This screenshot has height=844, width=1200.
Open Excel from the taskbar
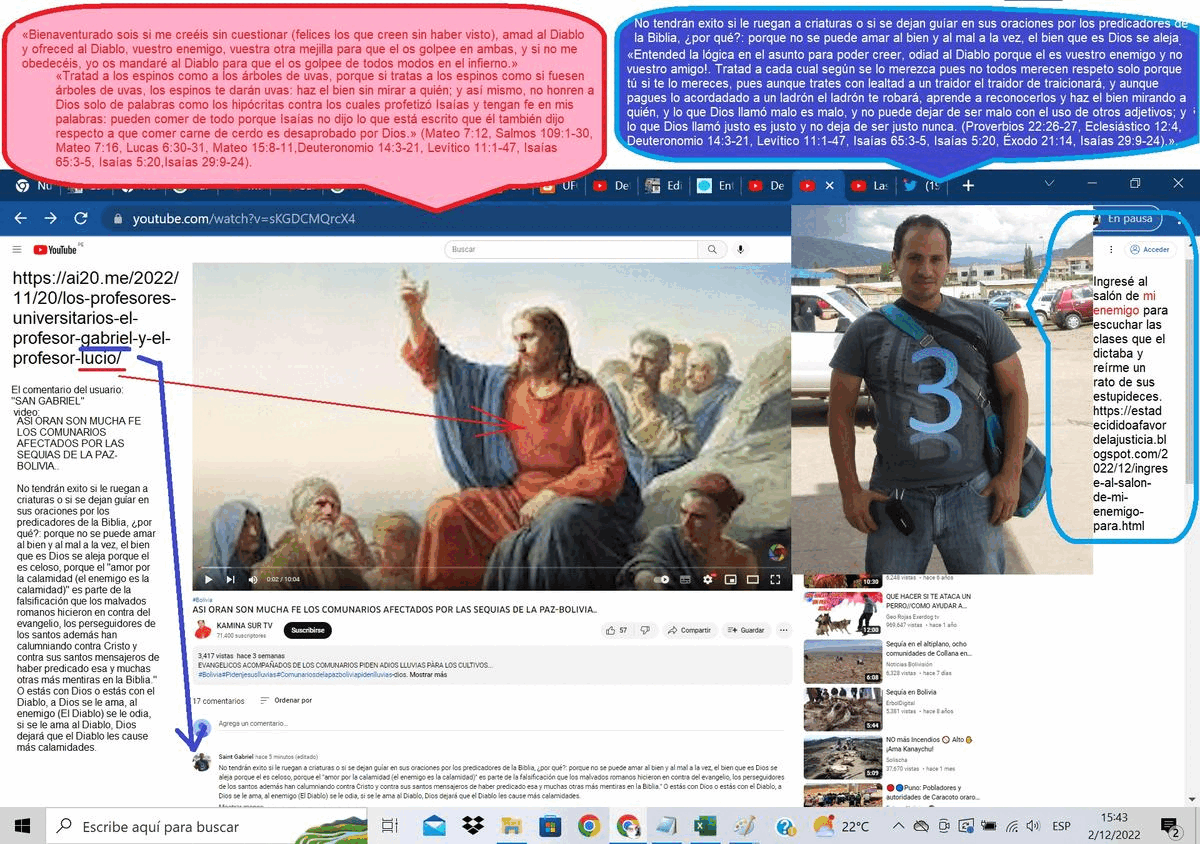(x=705, y=826)
